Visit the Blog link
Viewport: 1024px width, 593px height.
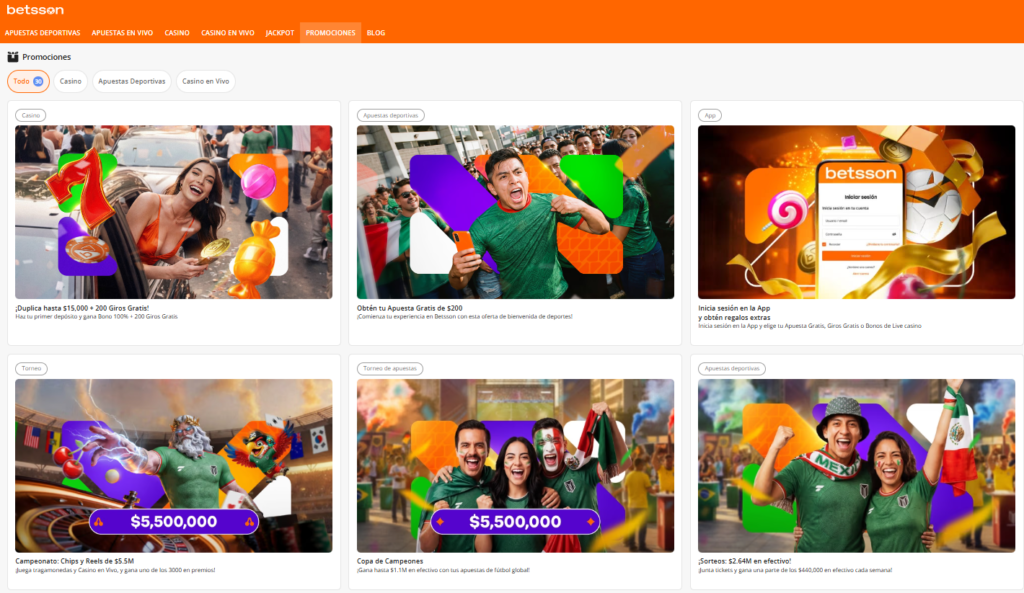click(x=376, y=33)
